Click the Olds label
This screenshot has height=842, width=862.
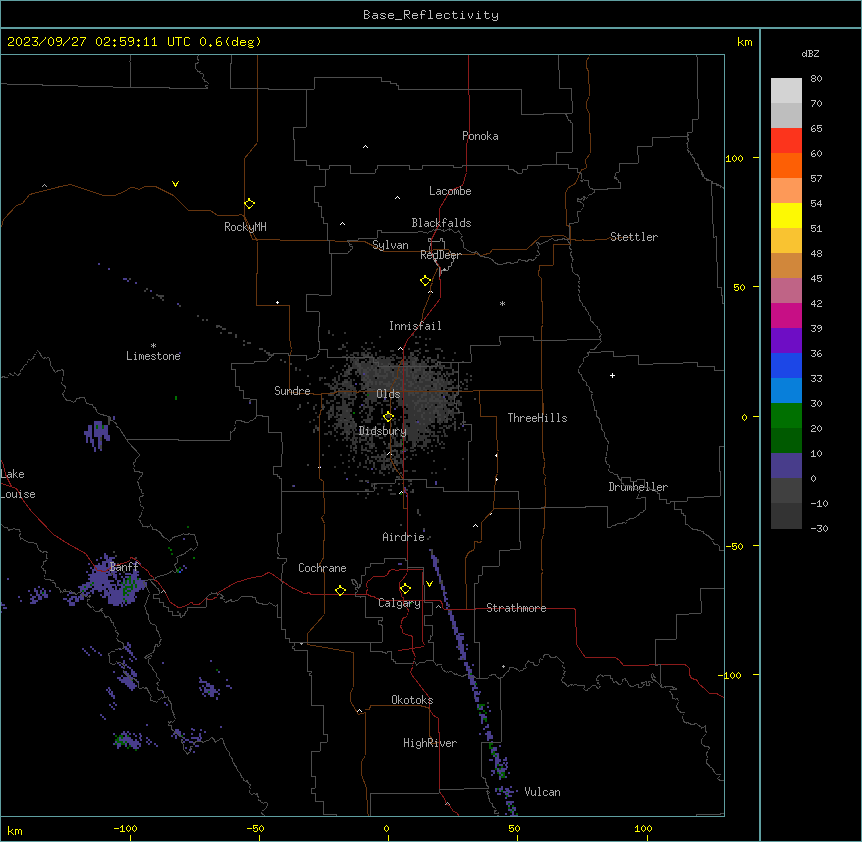point(388,394)
